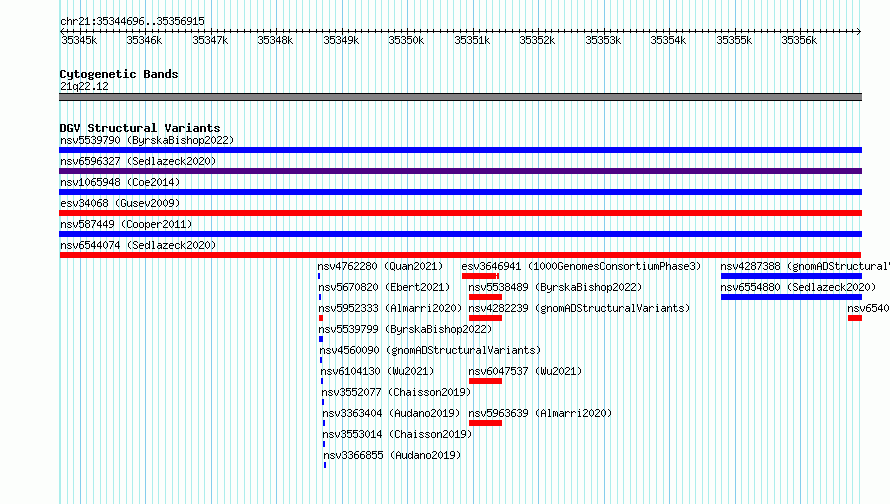Click the 35351k ruler position

tap(472, 40)
